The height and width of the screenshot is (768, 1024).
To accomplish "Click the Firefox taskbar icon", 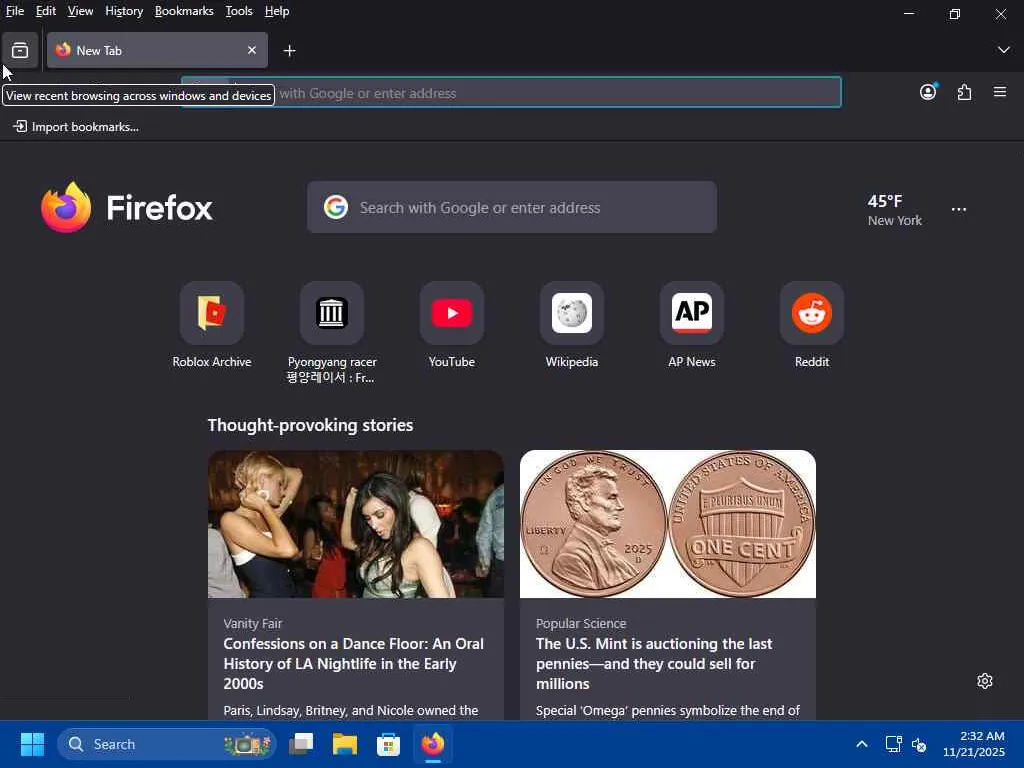I will (x=432, y=744).
